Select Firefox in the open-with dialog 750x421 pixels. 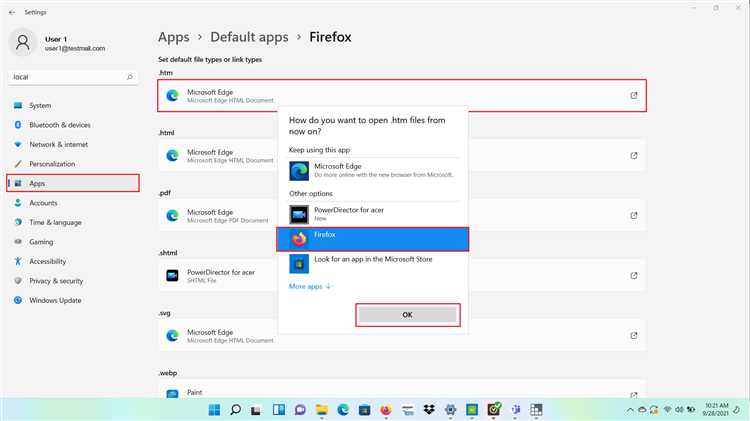pos(373,239)
